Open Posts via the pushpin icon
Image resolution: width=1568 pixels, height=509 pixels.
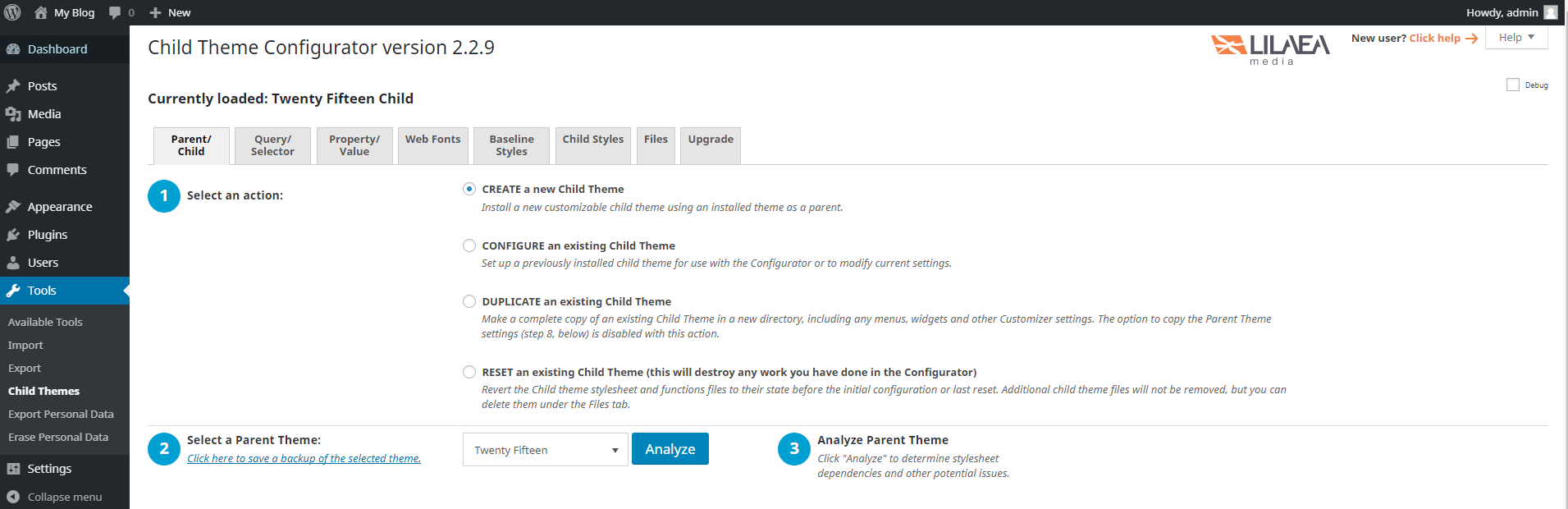[x=13, y=86]
